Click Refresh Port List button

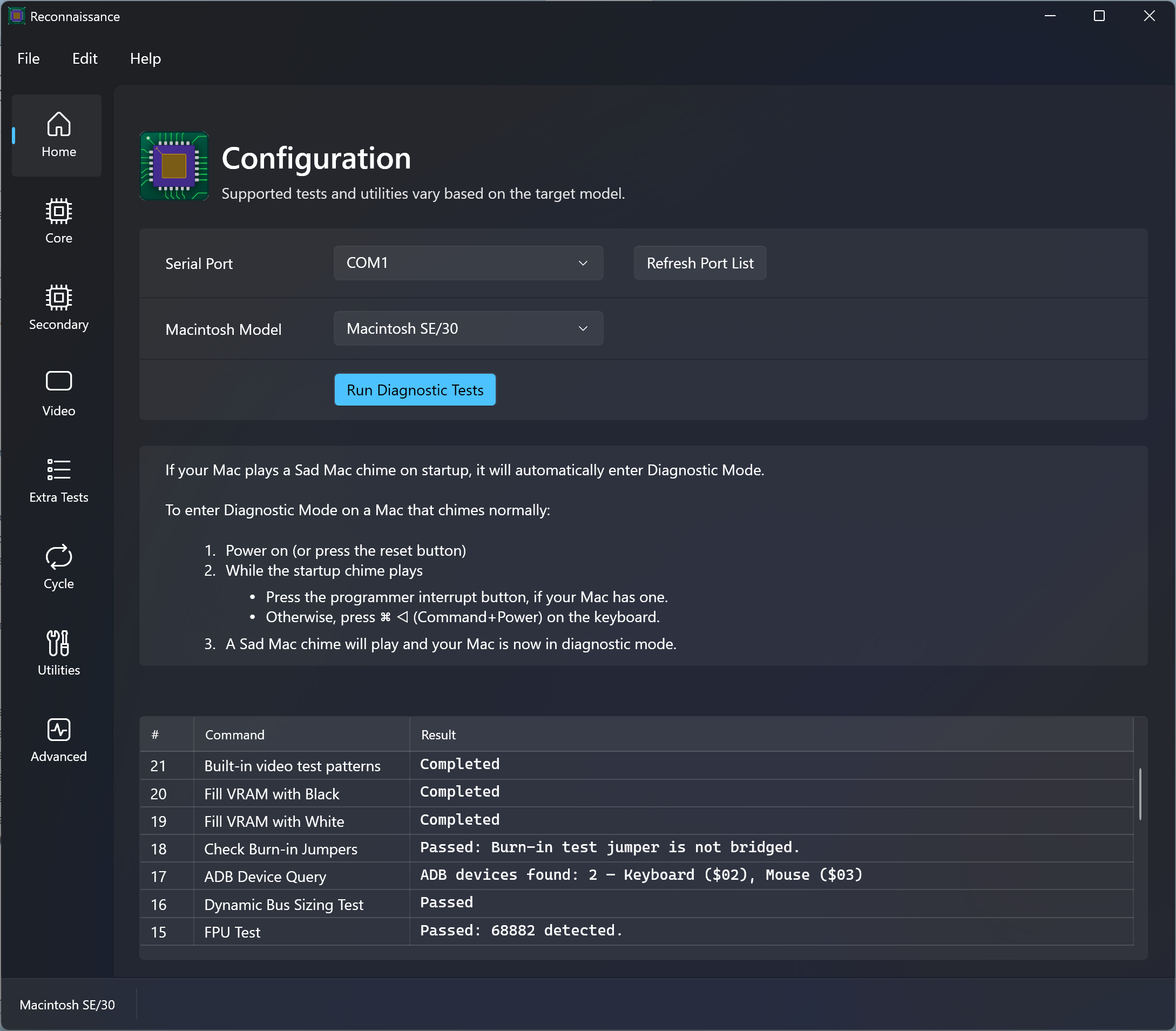tap(699, 263)
